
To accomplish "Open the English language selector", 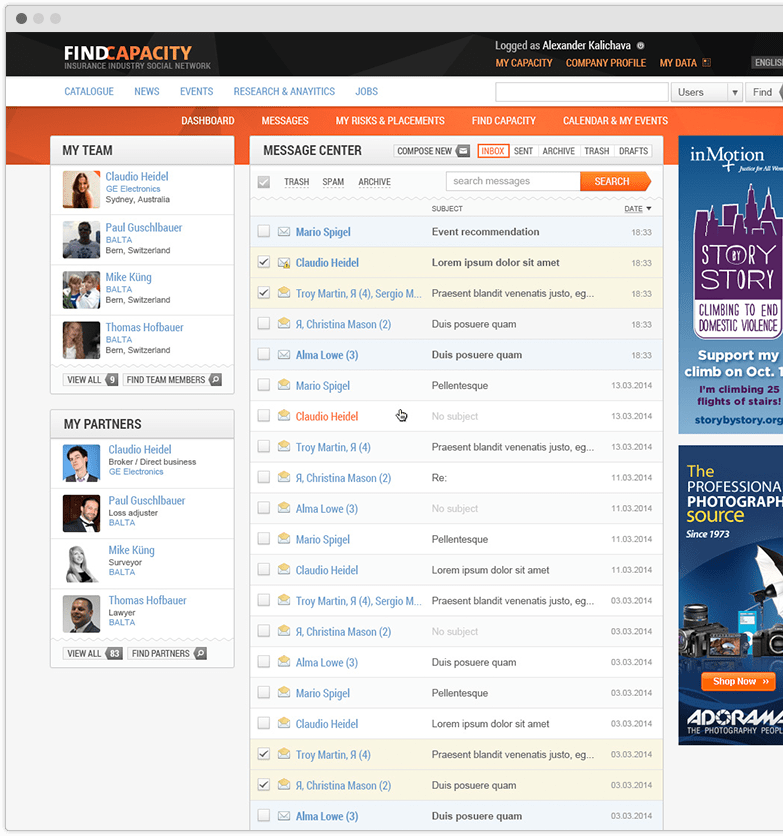I will [x=768, y=63].
